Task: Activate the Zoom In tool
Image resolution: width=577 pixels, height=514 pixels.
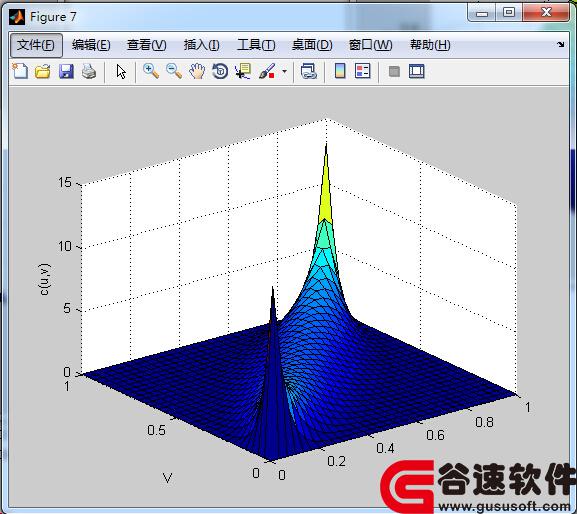Action: click(x=151, y=71)
